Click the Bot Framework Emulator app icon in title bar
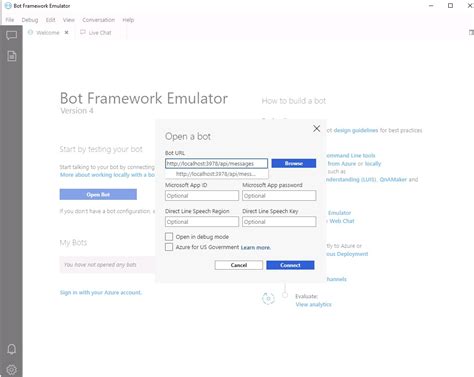Viewport: 474px width, 377px height. coord(8,6)
